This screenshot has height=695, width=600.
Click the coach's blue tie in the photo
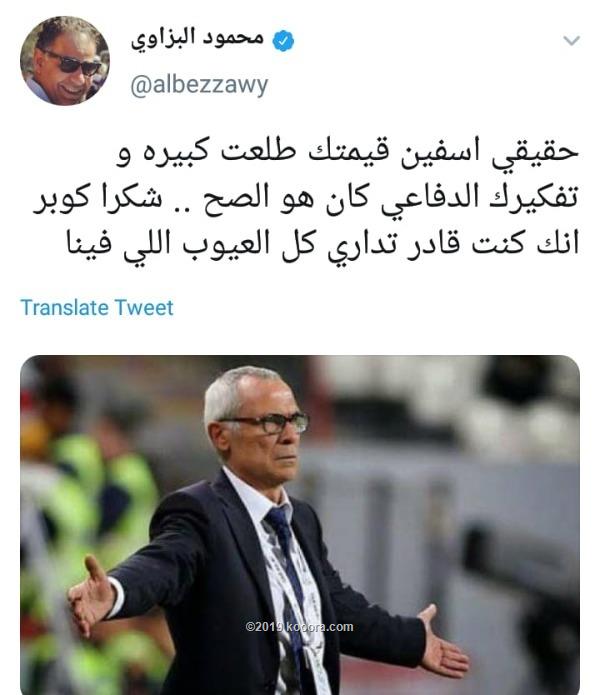(288, 576)
